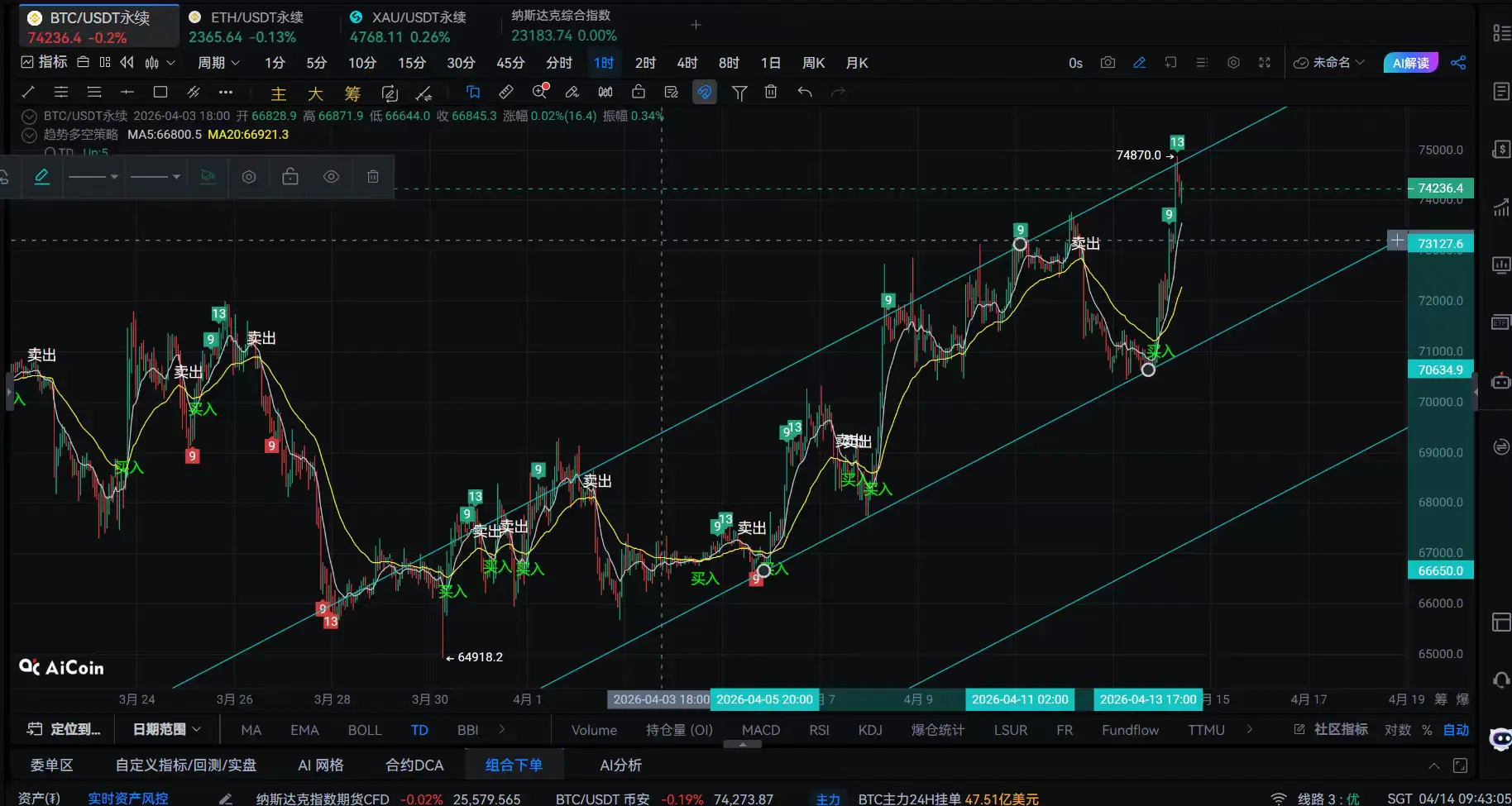Open the candlestick chart type dropdown
The height and width of the screenshot is (806, 1512).
(x=160, y=63)
